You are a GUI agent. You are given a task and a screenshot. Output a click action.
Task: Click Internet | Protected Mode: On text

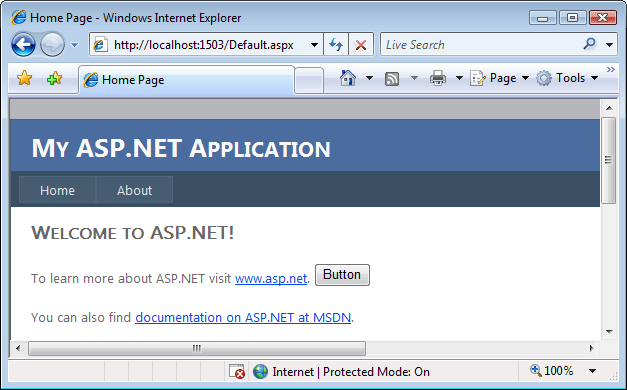351,372
